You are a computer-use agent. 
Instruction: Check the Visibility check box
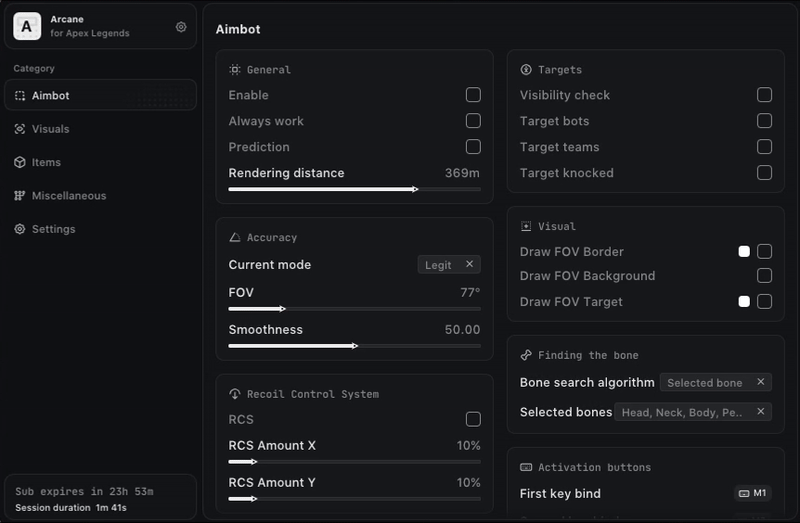(764, 95)
